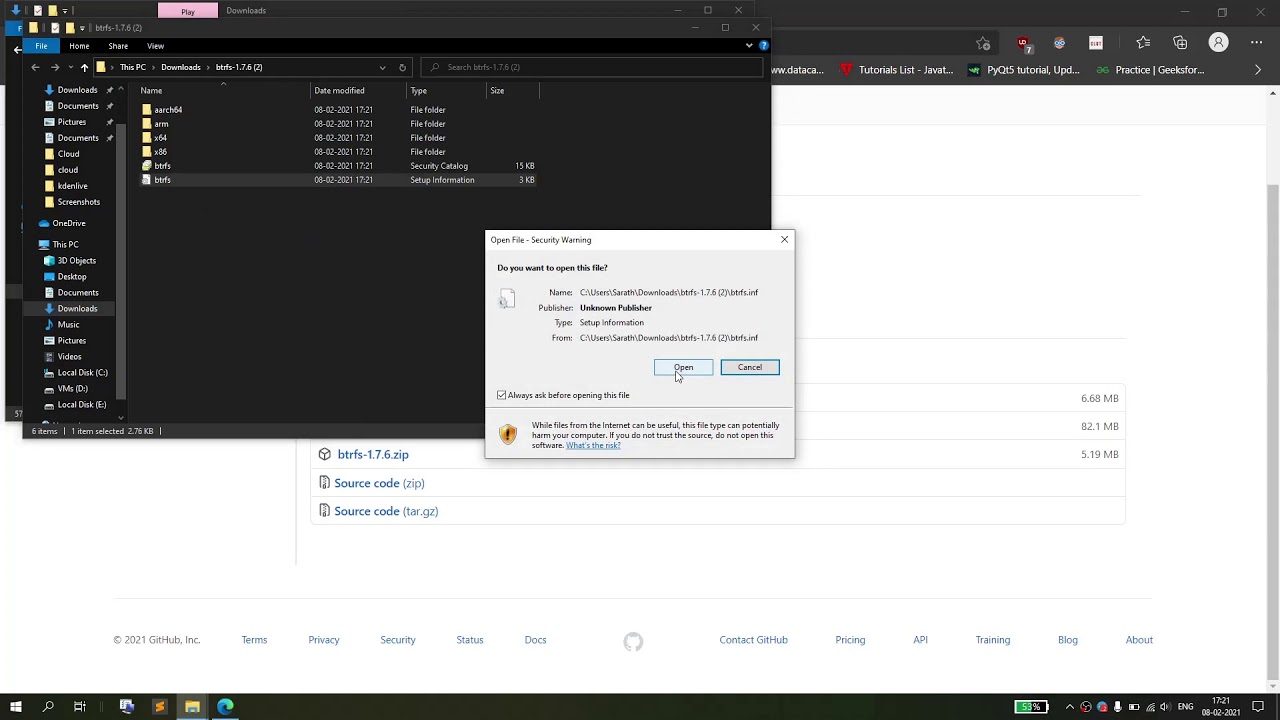Cancel the Open File security warning
The image size is (1280, 720).
(x=749, y=367)
